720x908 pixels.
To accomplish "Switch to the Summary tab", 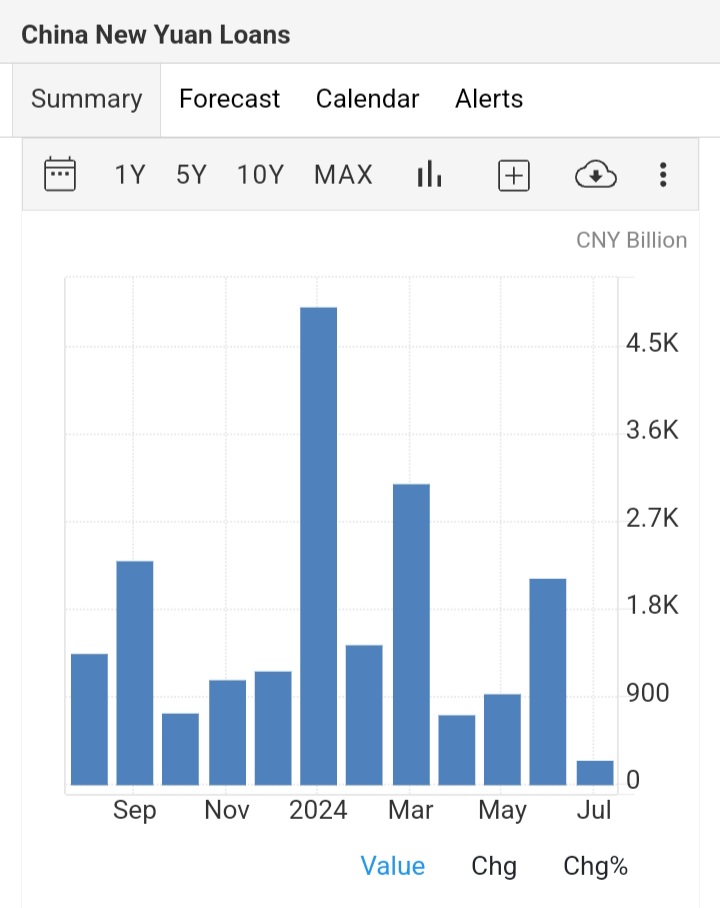I will (x=86, y=99).
